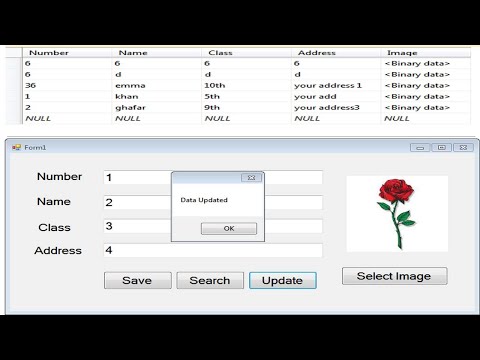The height and width of the screenshot is (360, 480).
Task: Select the 'your address 1' cell
Action: click(x=336, y=85)
